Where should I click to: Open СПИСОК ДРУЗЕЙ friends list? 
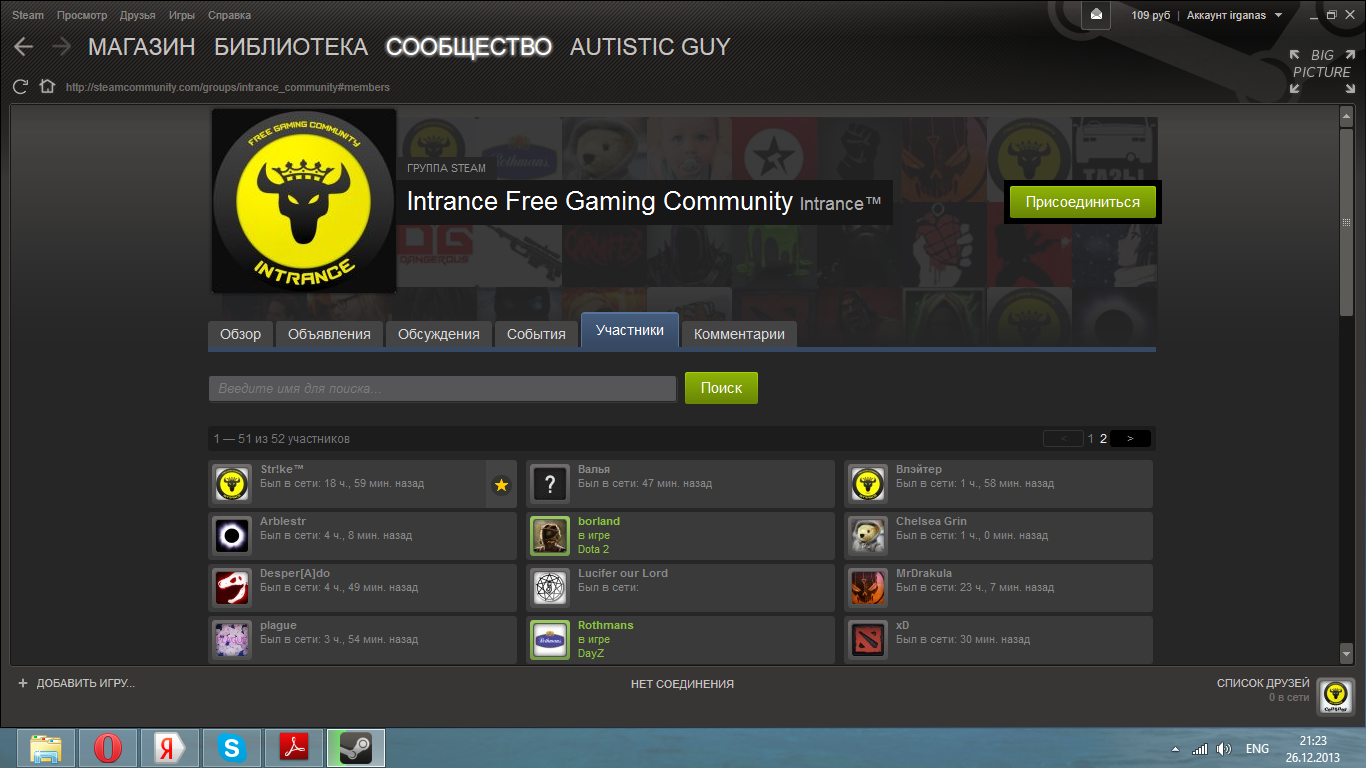tap(1263, 683)
